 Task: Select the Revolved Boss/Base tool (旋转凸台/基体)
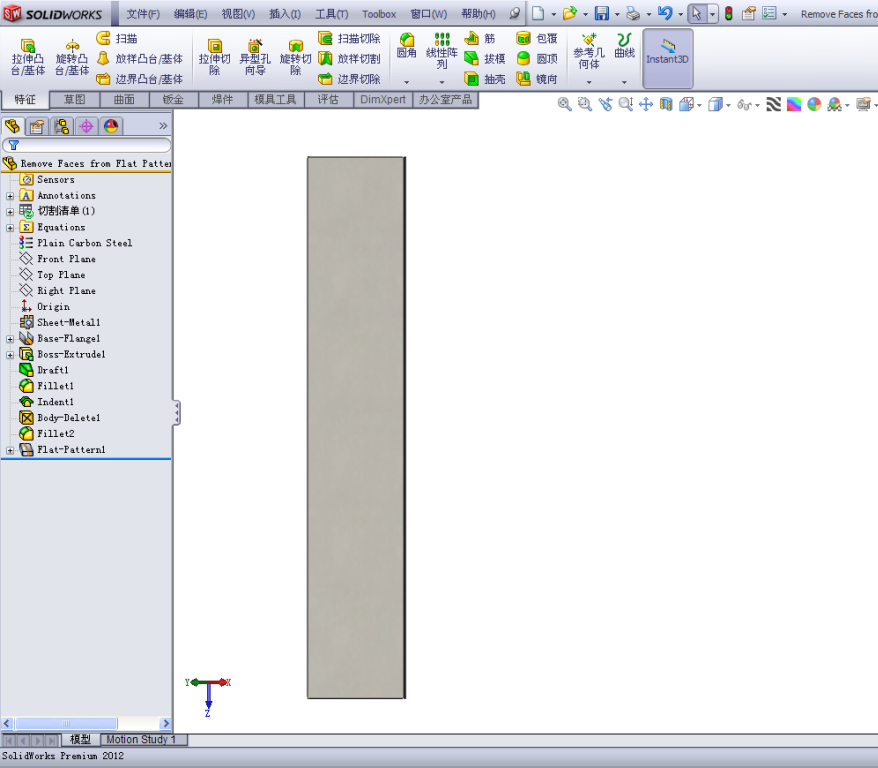72,57
